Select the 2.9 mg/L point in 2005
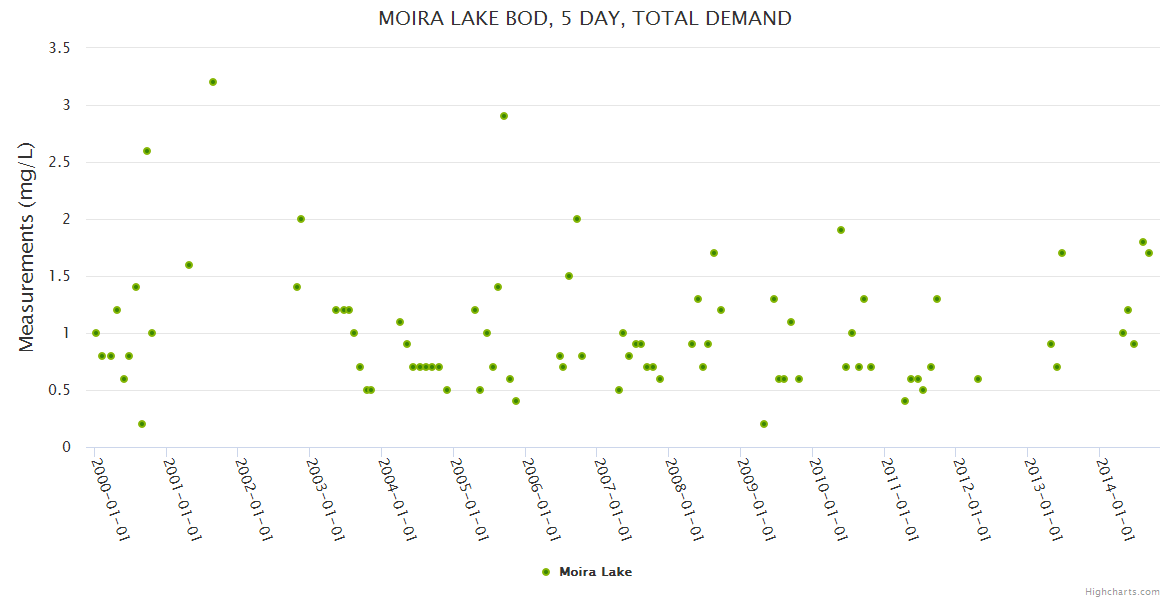Screen dimensions: 1170x600 pos(504,116)
